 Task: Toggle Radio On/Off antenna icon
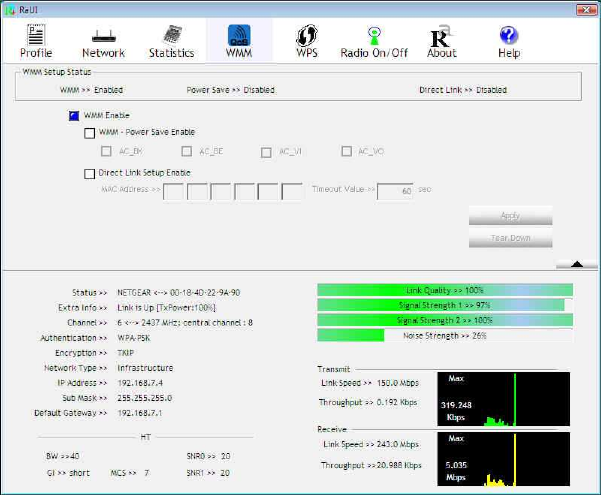click(x=374, y=36)
